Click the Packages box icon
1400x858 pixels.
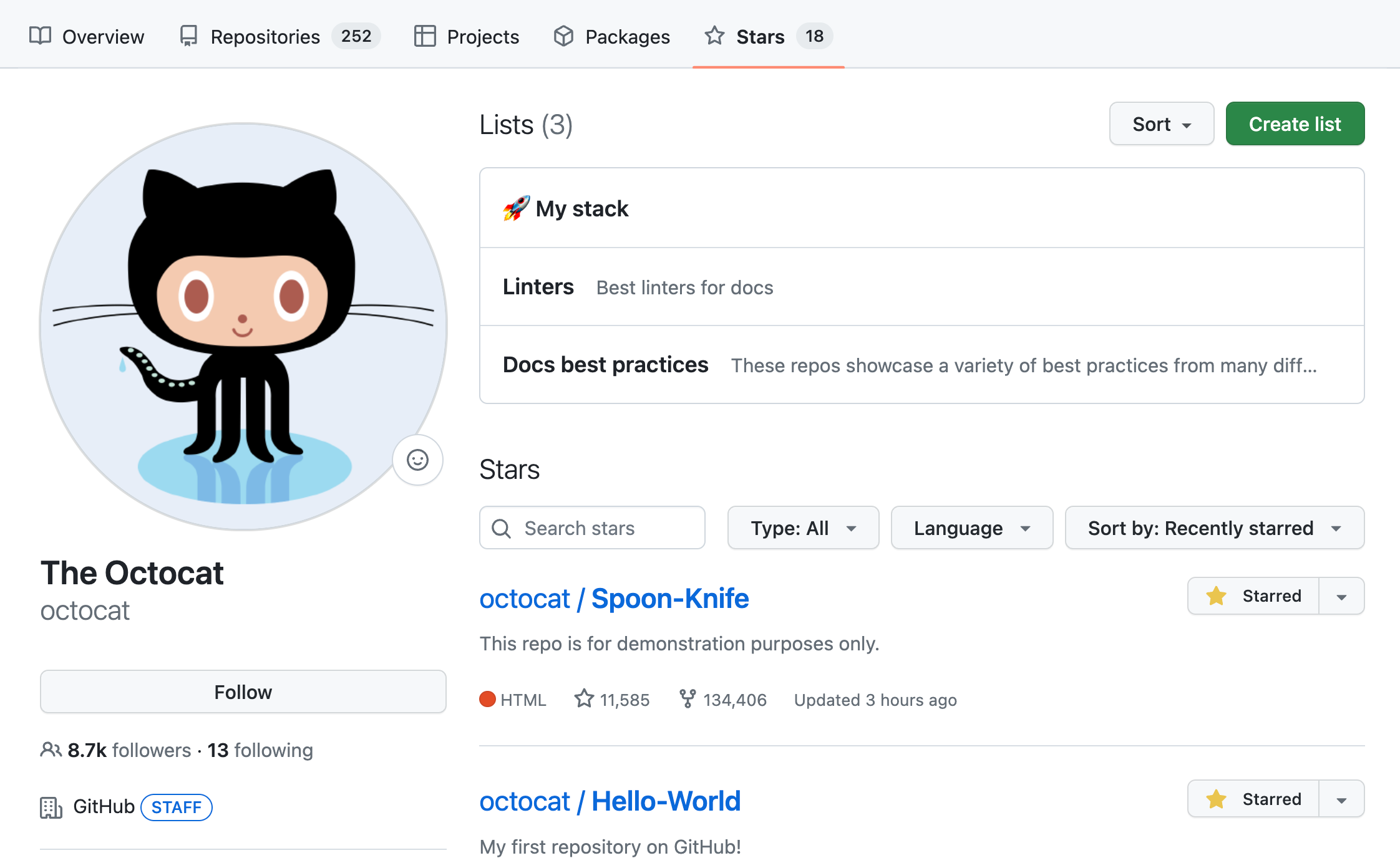[563, 36]
